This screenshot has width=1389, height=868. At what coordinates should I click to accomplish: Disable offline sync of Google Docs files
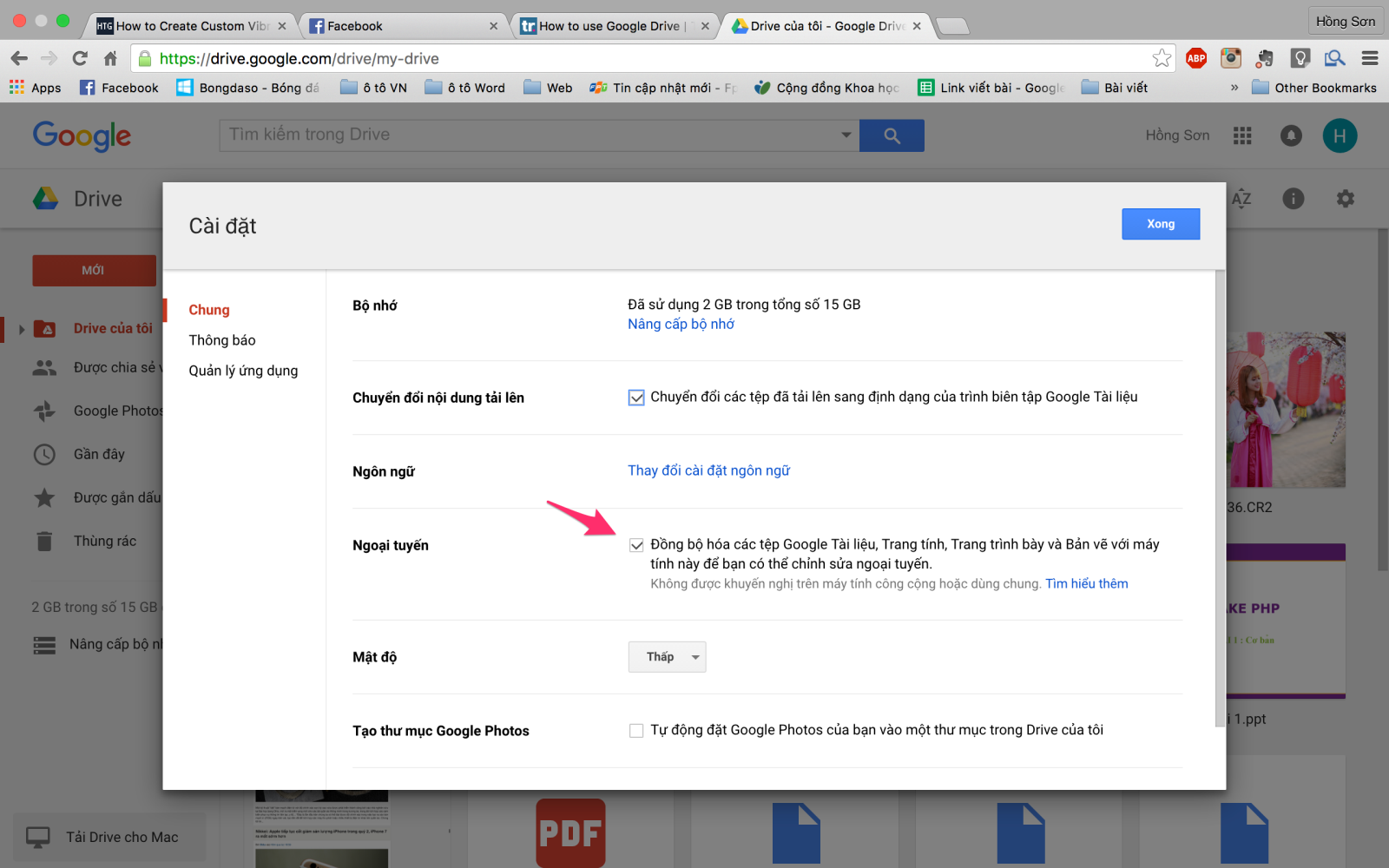coord(636,545)
